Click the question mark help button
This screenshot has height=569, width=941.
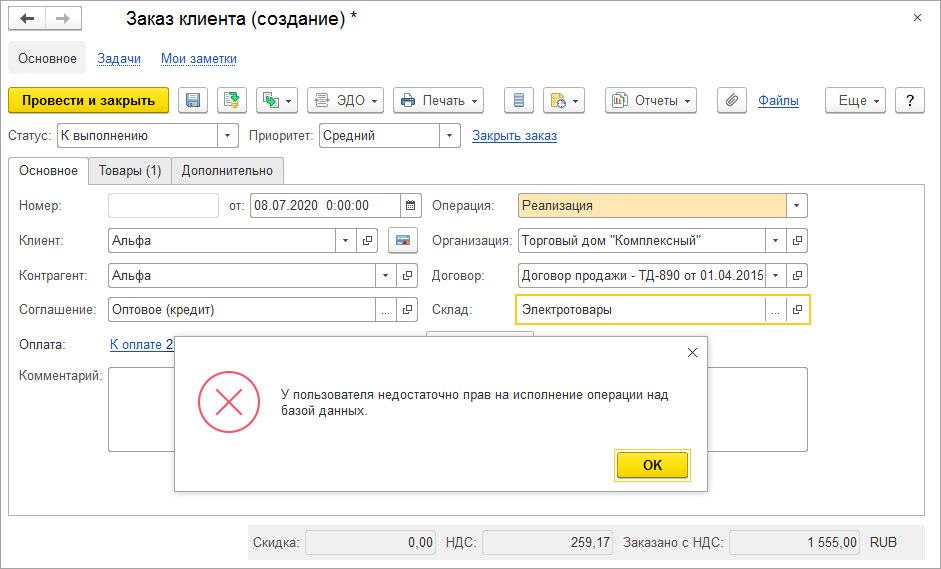click(909, 100)
